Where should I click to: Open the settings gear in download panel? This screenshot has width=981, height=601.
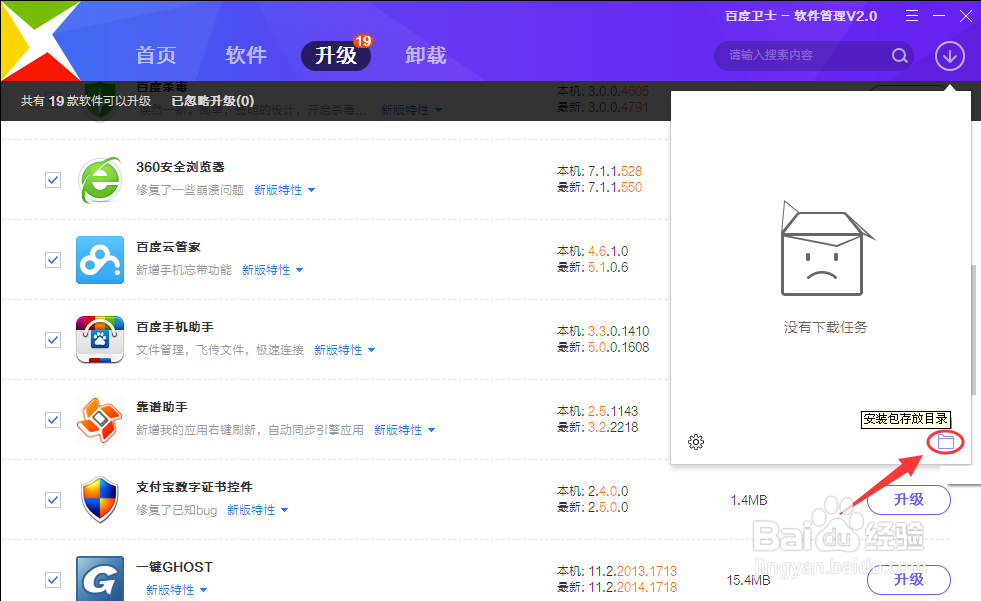(696, 441)
